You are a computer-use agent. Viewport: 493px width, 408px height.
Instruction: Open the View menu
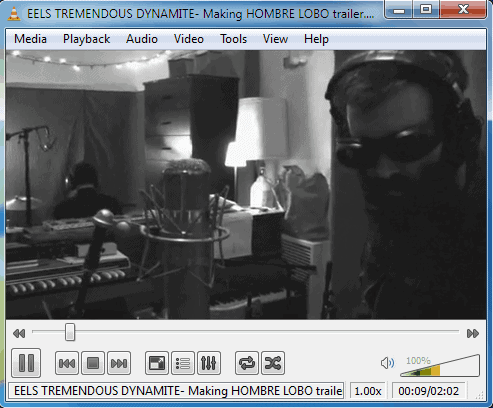click(x=275, y=39)
